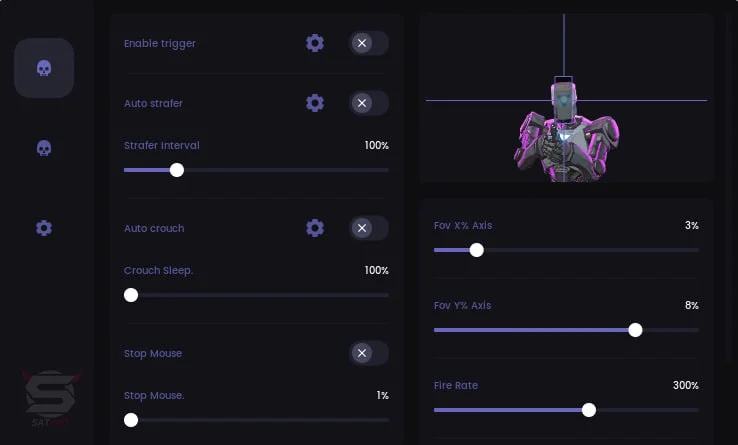Open Auto strafer gear settings
Viewport: 738px width, 445px height.
coord(315,103)
